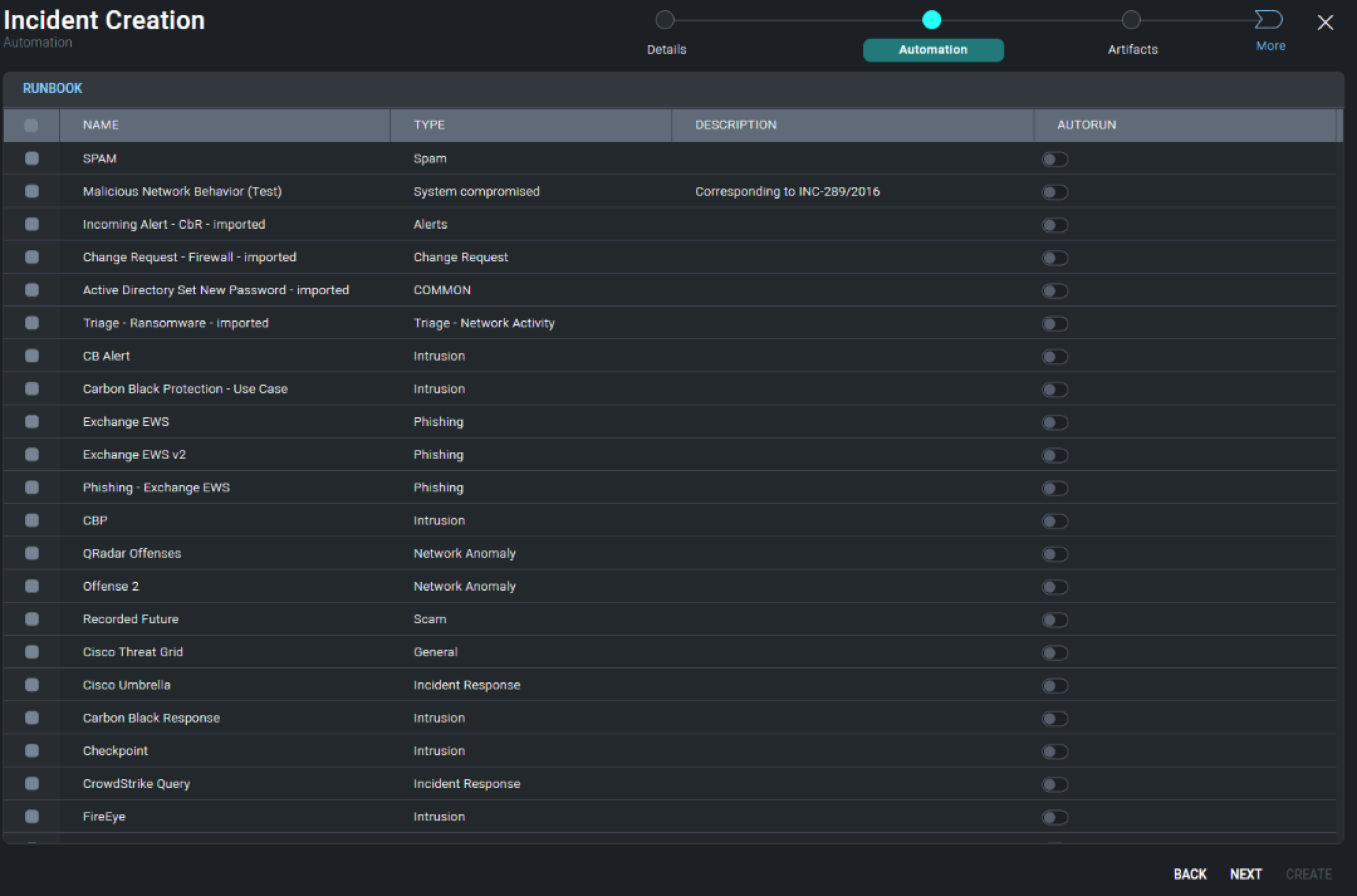Select the Cisco Umbrella runbook checkbox
This screenshot has height=896, width=1357.
(31, 684)
